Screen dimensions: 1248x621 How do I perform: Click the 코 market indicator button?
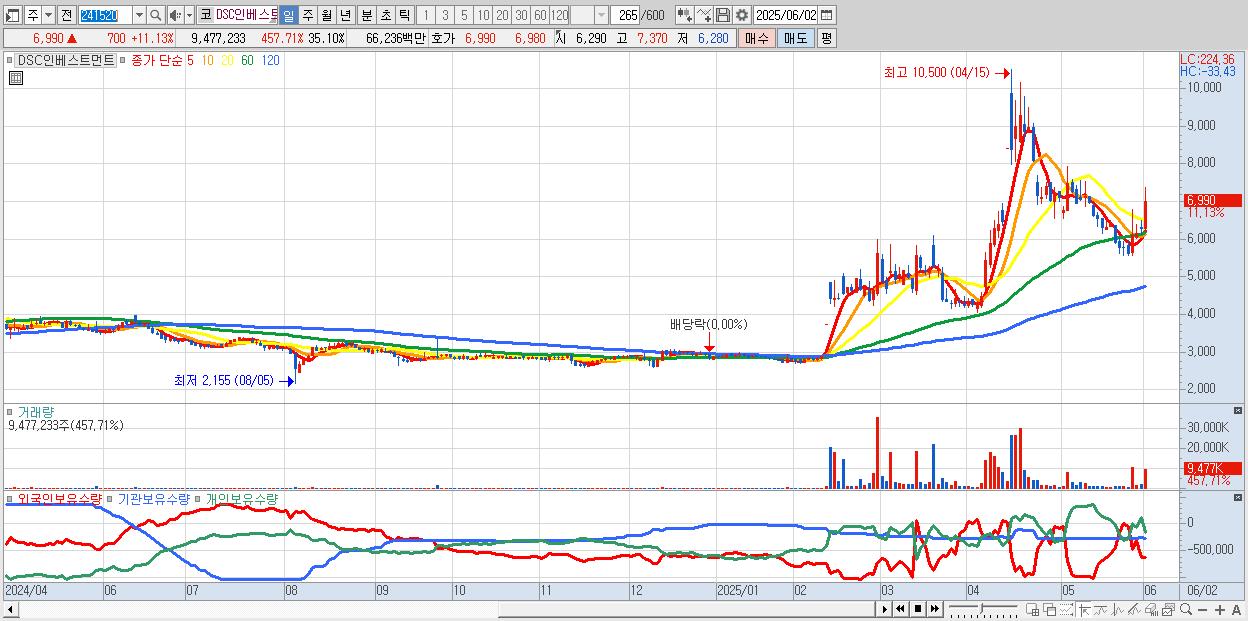click(x=205, y=16)
